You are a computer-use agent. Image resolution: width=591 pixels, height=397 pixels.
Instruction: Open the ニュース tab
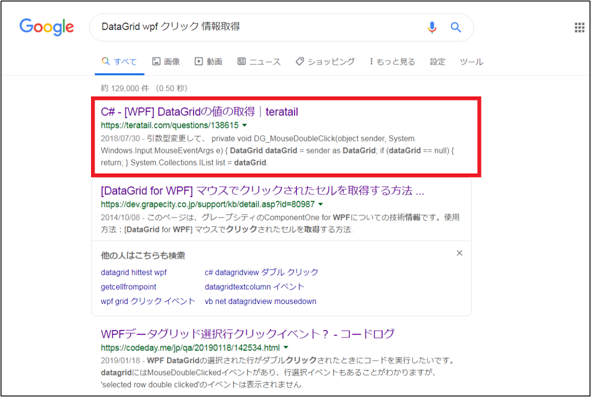coord(259,61)
